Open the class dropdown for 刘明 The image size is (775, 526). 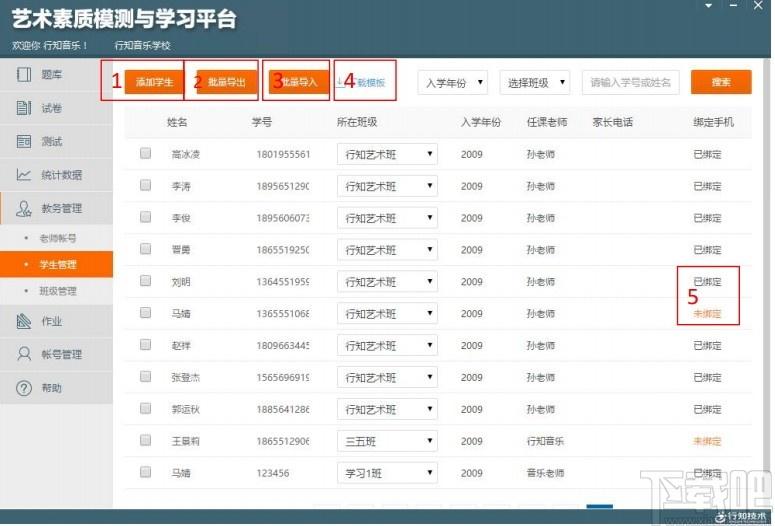(x=387, y=282)
